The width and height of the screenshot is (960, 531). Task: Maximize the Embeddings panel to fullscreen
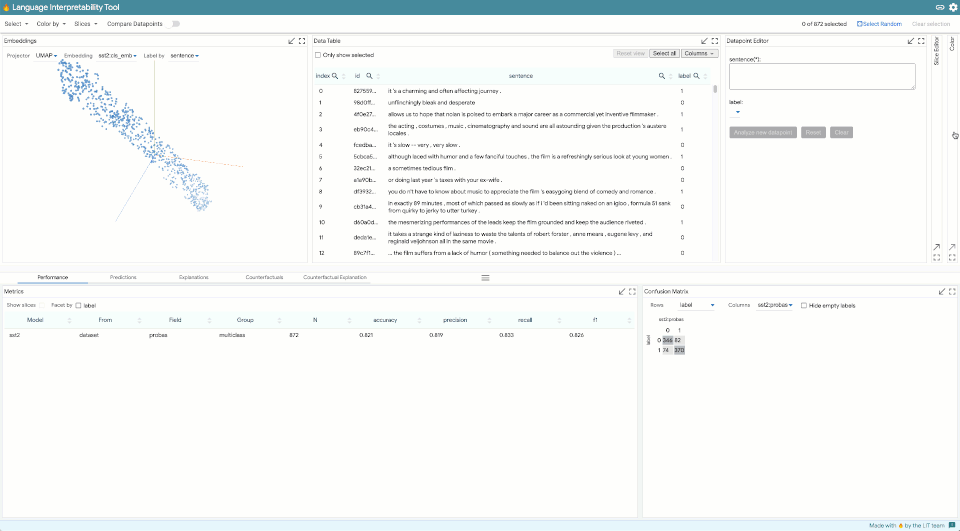tap(302, 41)
